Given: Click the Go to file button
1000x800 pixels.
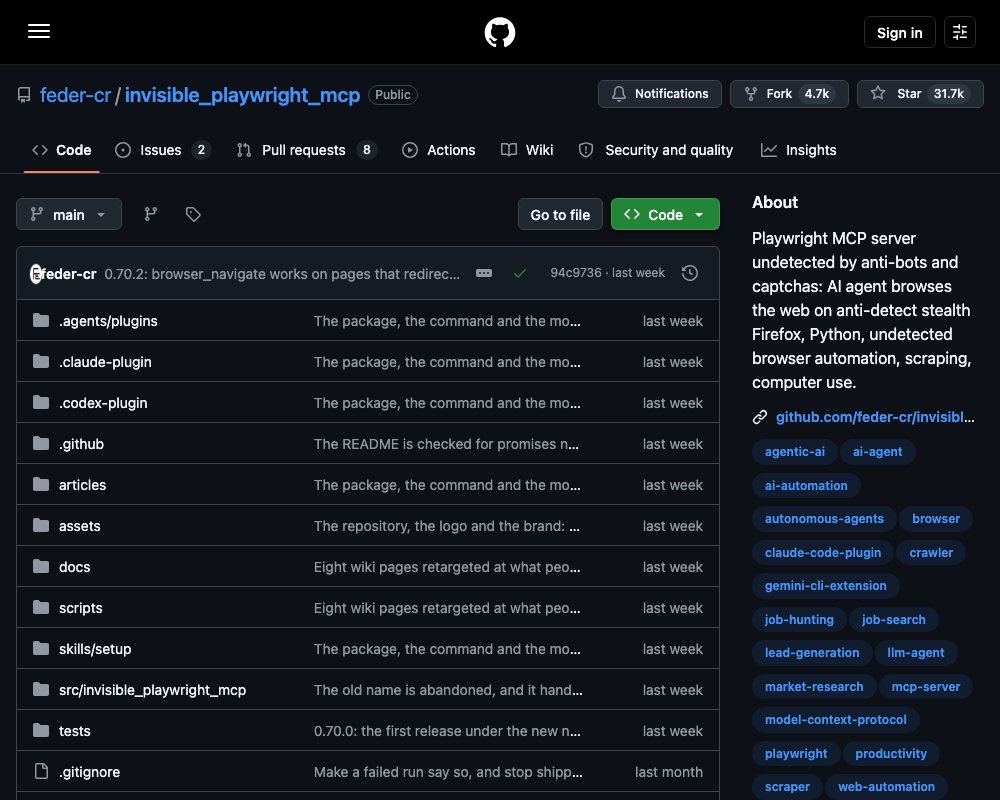Looking at the screenshot, I should click(x=560, y=214).
